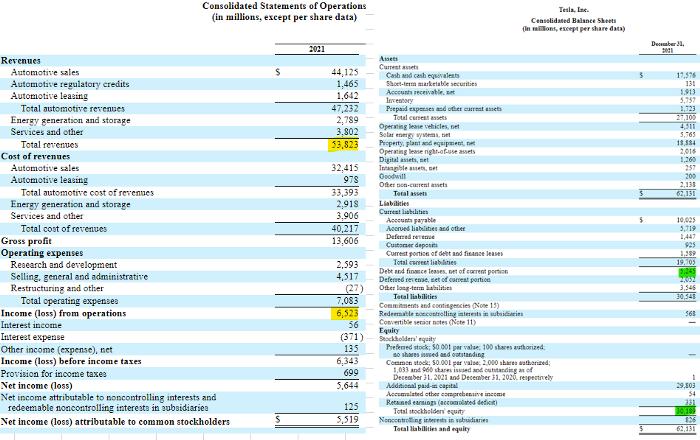Select Net income attributable to common stockholders 5,519
The height and width of the screenshot is (440, 700).
[x=347, y=419]
